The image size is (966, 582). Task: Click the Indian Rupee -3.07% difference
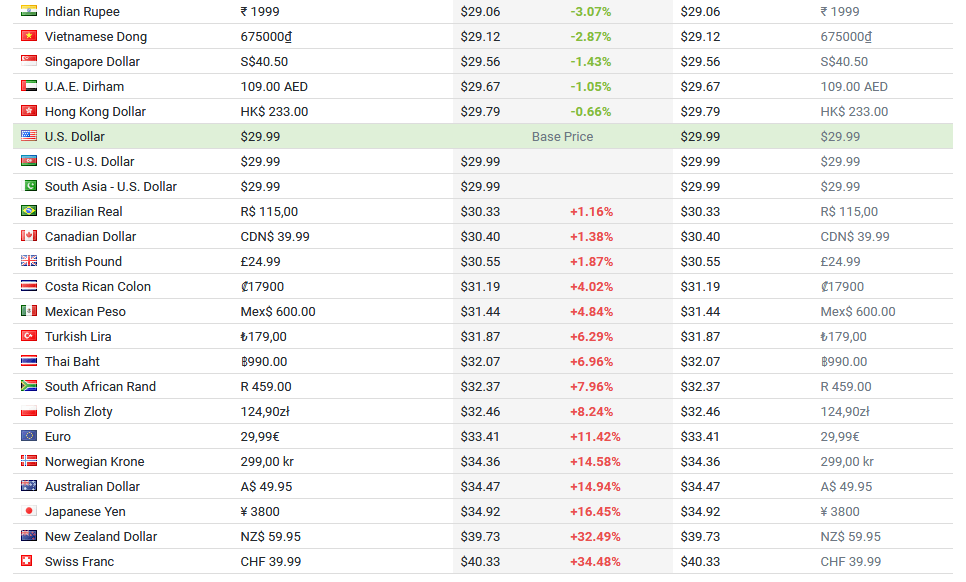[591, 12]
